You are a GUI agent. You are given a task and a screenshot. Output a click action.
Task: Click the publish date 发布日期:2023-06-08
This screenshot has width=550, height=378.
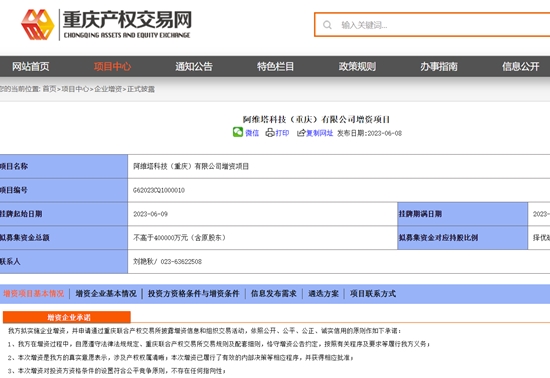click(369, 133)
